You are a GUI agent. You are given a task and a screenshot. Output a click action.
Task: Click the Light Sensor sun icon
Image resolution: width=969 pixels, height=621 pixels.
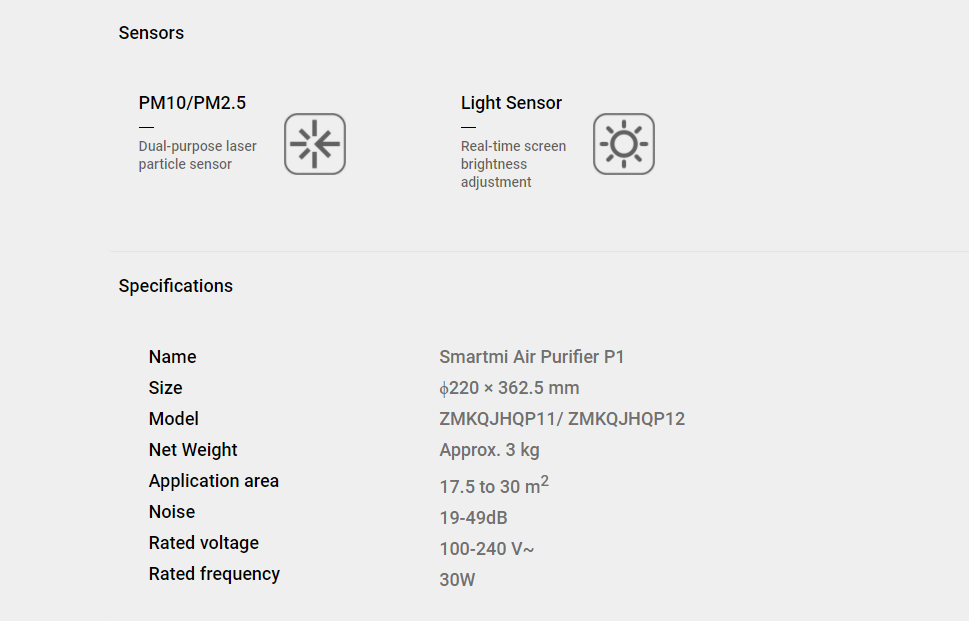pos(624,144)
